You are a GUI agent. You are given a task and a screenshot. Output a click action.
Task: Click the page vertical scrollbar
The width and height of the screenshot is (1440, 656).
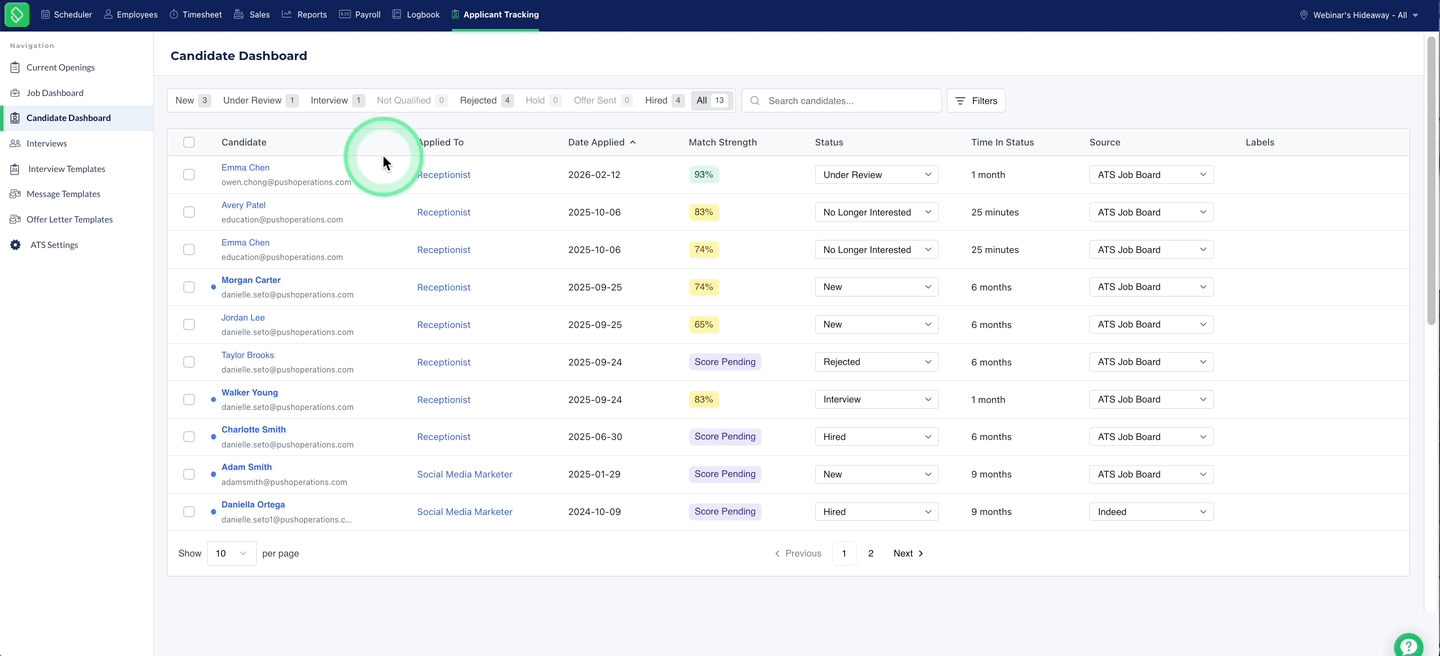pyautogui.click(x=1431, y=180)
